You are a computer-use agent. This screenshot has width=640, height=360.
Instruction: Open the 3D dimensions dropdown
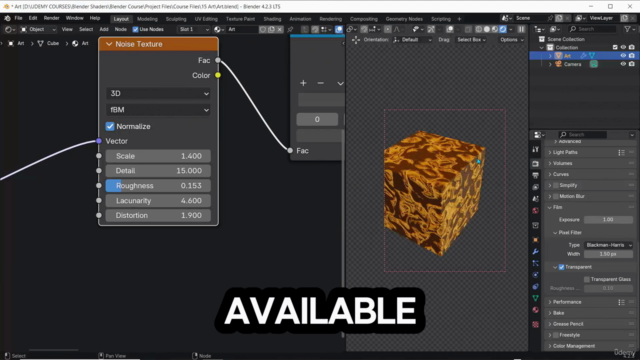coord(158,93)
